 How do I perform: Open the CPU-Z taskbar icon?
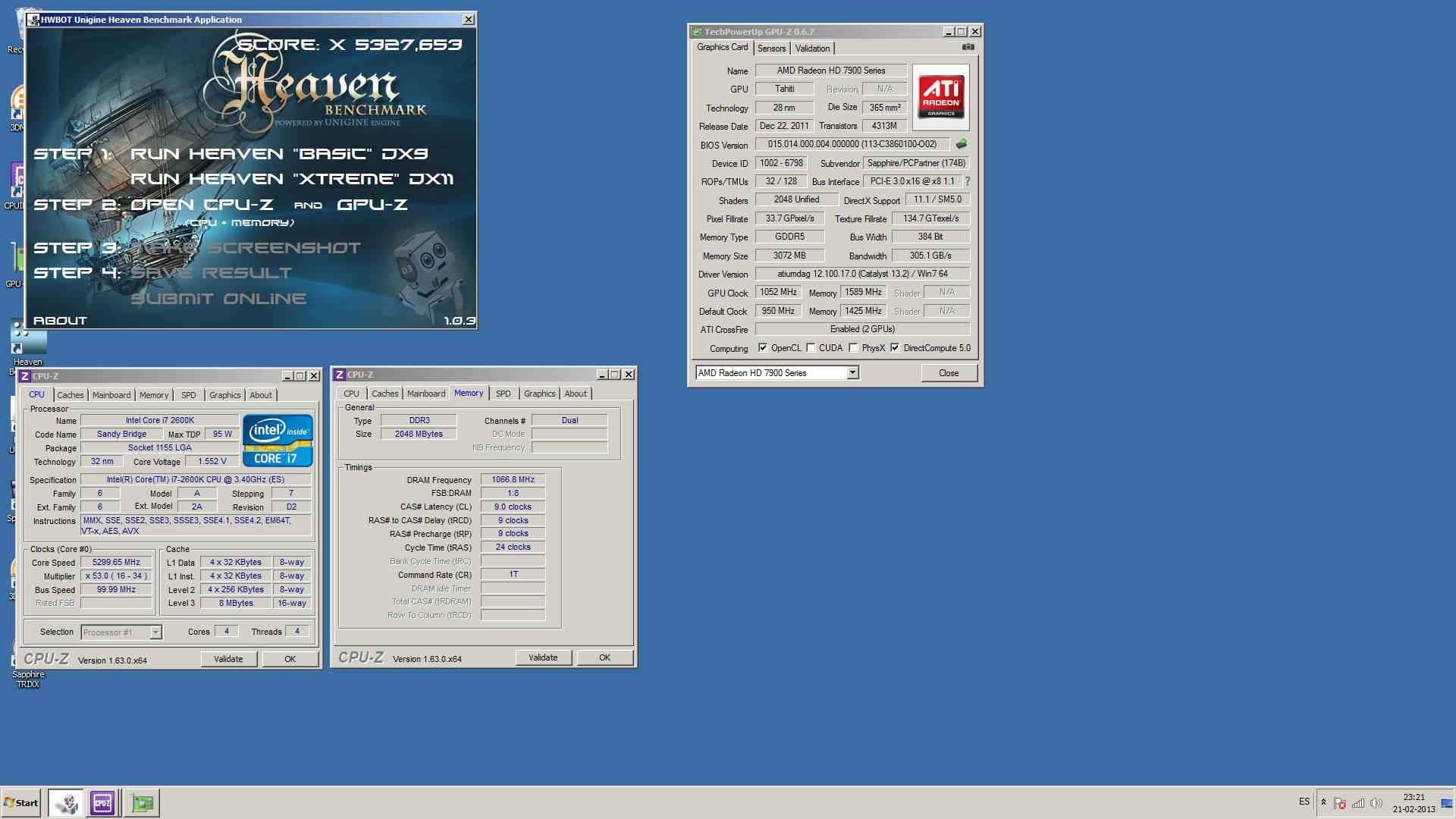(x=102, y=802)
